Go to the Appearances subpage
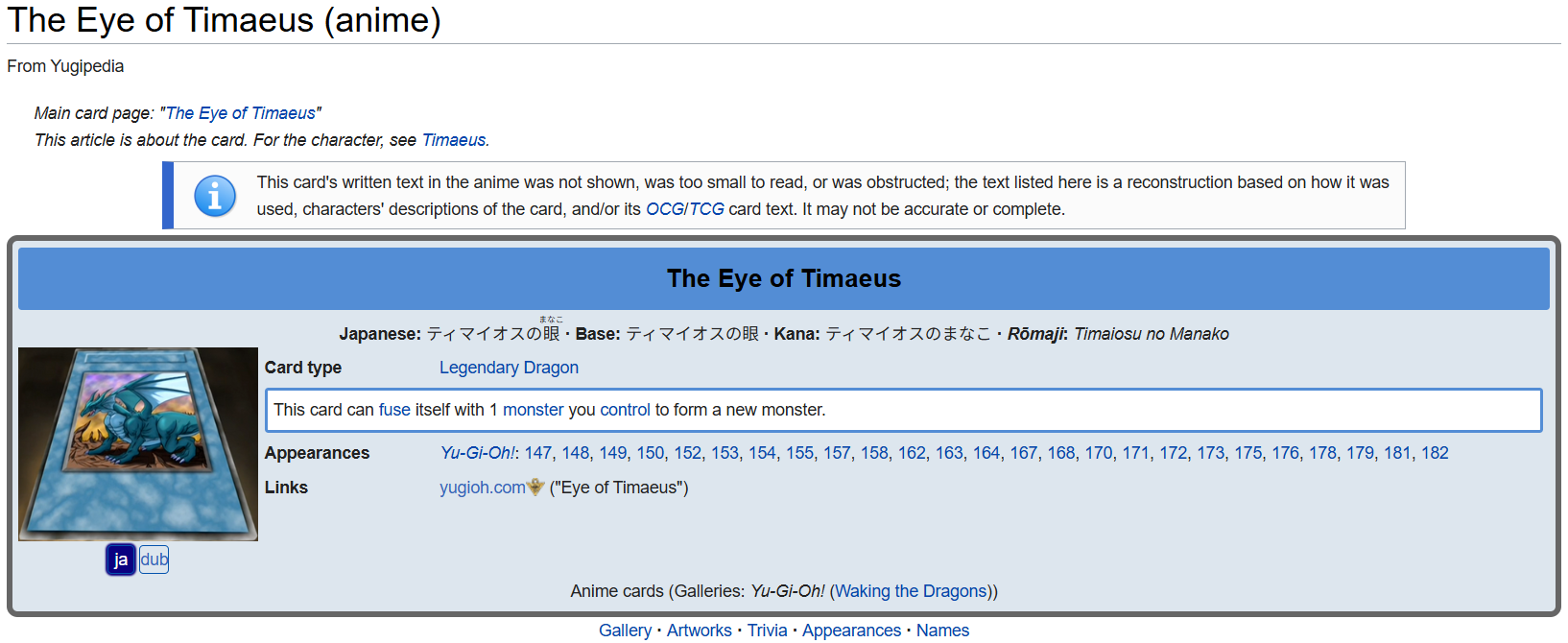 [x=852, y=631]
